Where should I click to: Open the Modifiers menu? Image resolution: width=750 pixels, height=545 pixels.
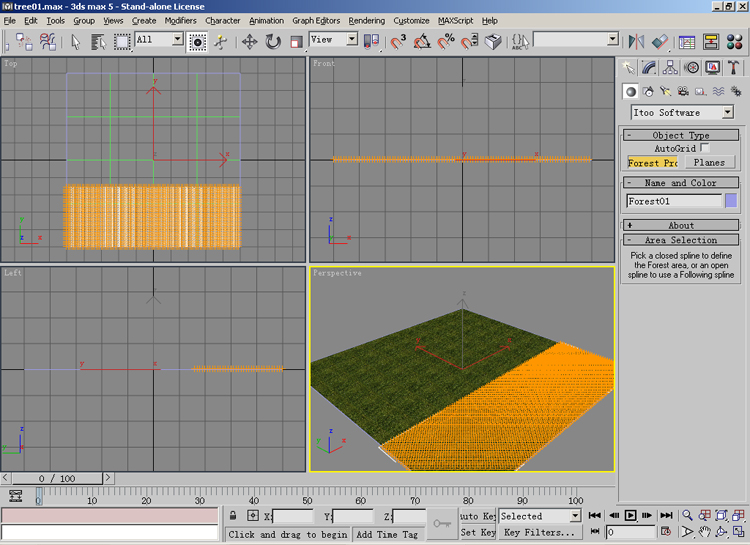[x=180, y=21]
